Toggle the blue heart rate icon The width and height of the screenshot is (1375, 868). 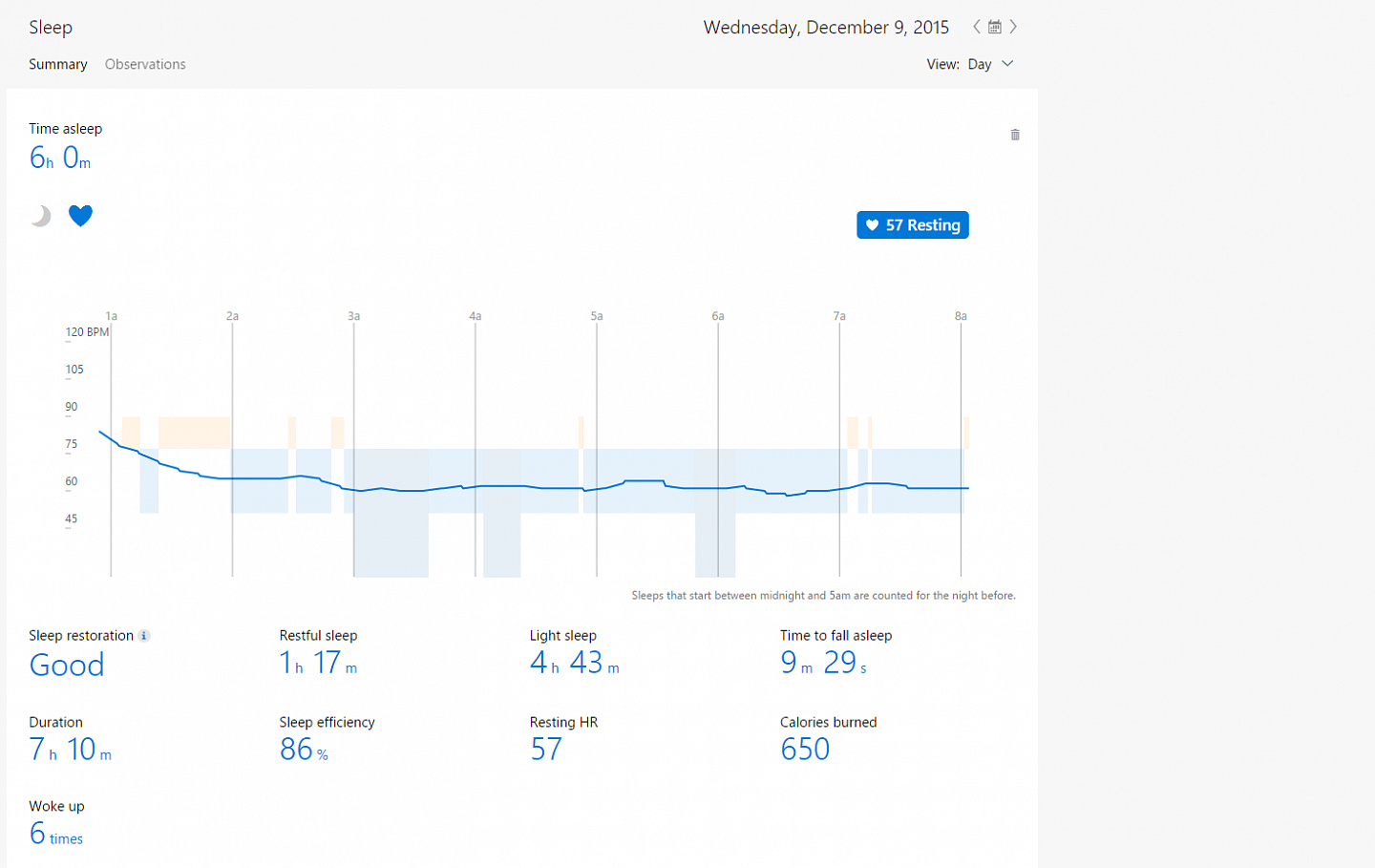point(80,216)
